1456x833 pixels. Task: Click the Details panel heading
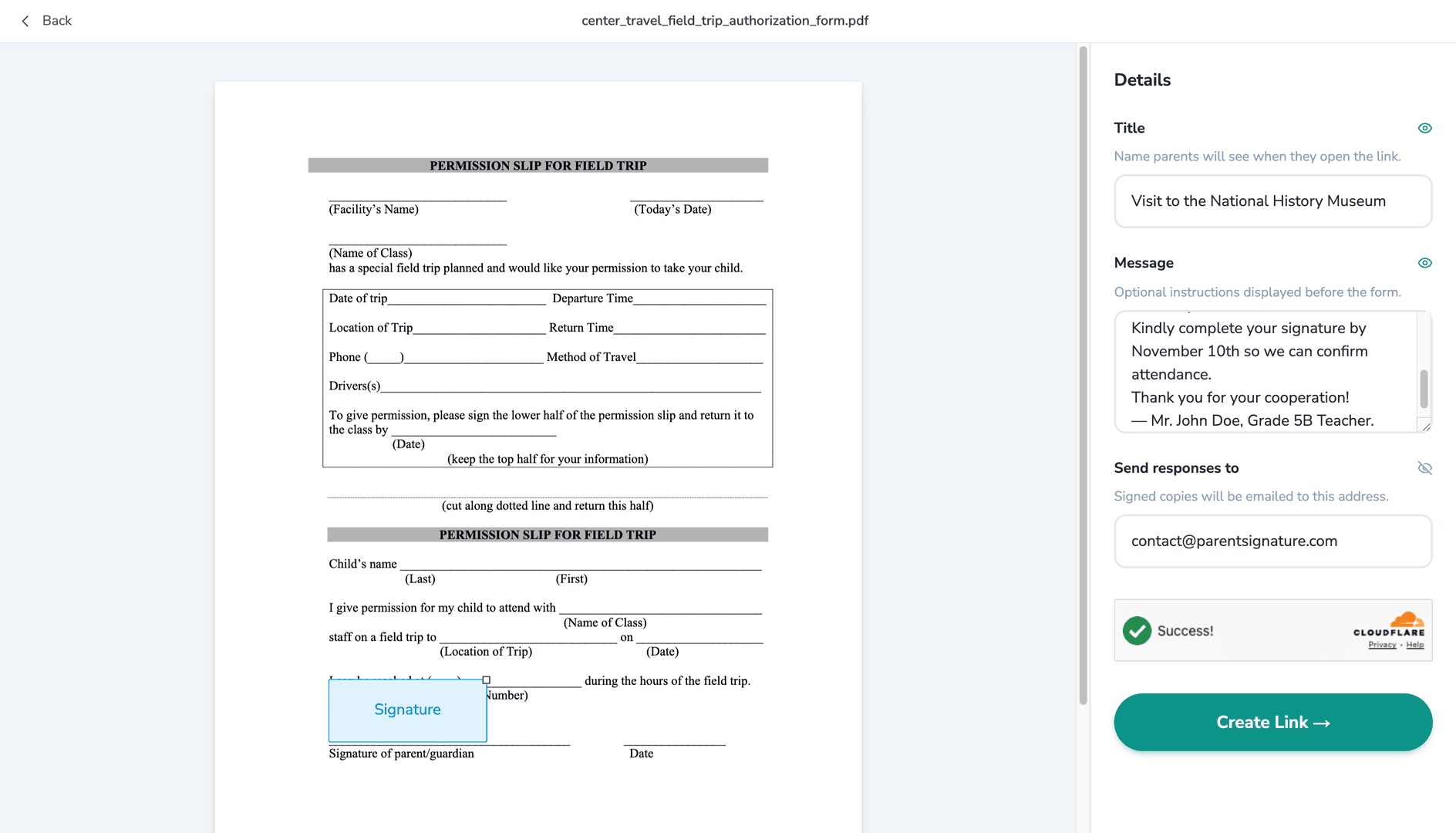pos(1142,80)
